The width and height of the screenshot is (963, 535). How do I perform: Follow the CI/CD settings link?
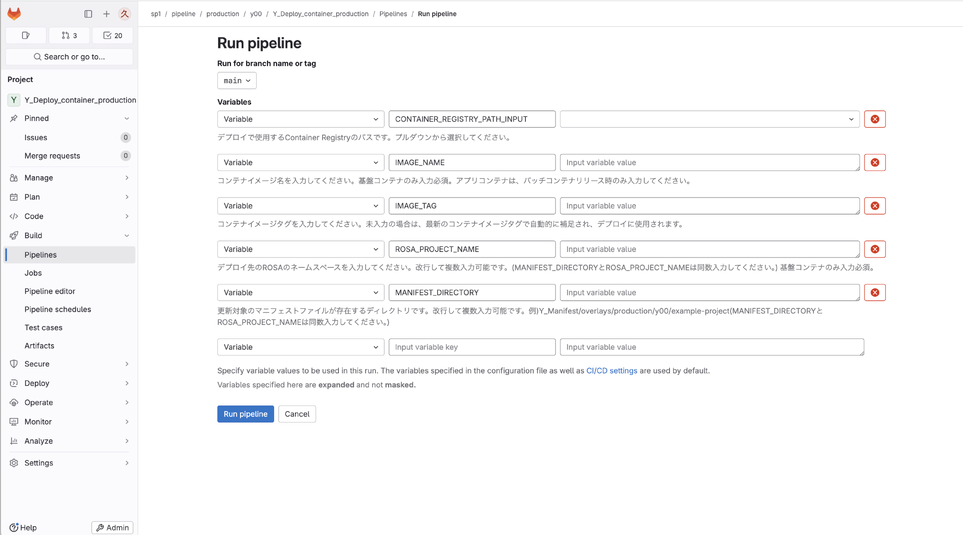[x=612, y=371]
